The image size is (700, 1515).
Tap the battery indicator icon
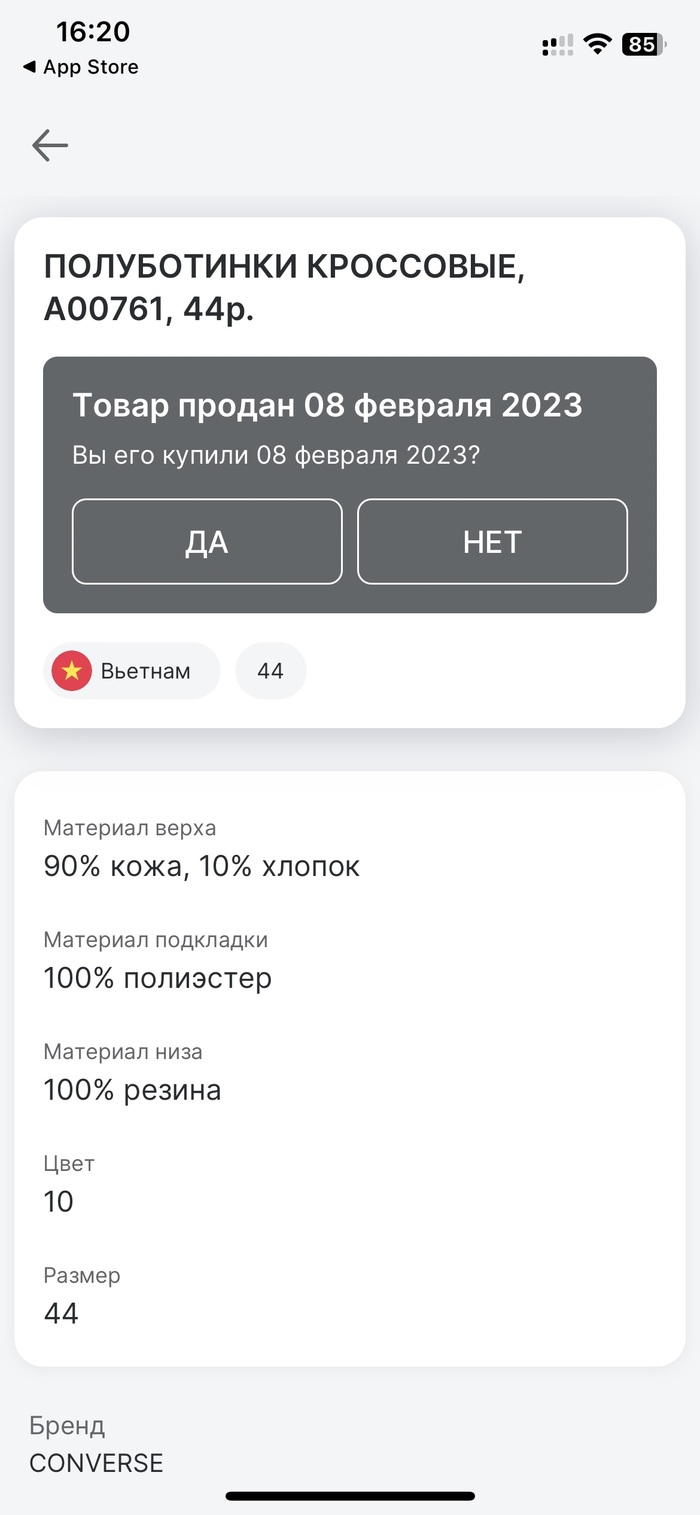coord(644,44)
